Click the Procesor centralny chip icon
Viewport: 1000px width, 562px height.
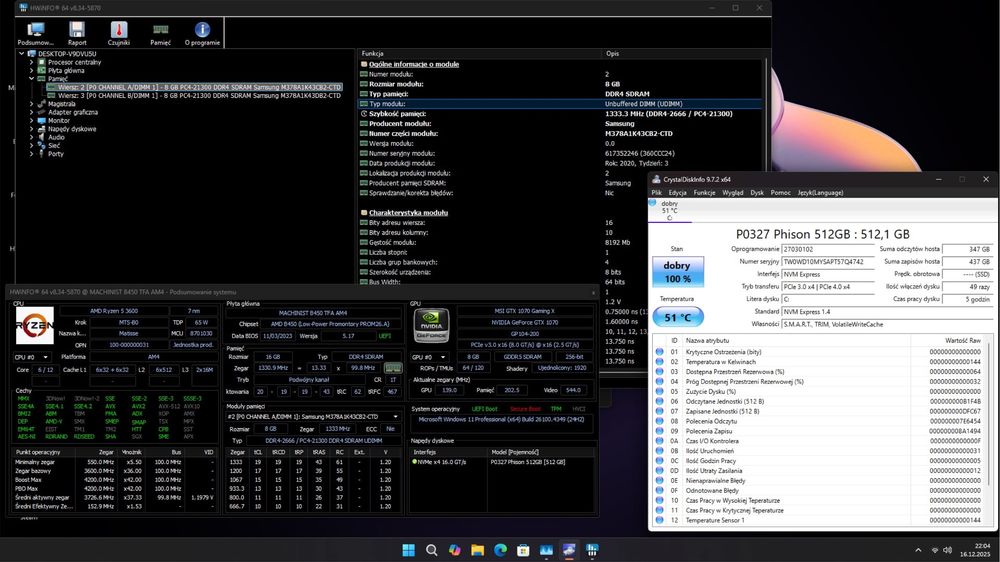click(41, 63)
